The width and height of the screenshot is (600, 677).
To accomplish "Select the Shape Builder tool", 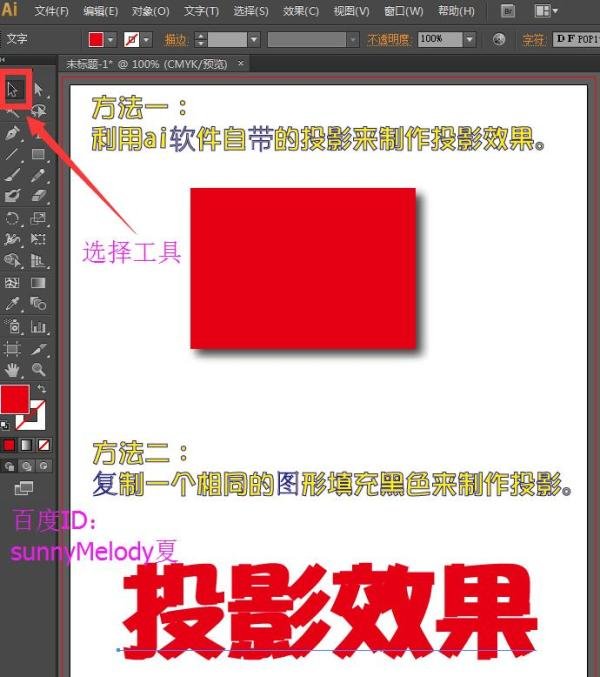I will pos(13,260).
